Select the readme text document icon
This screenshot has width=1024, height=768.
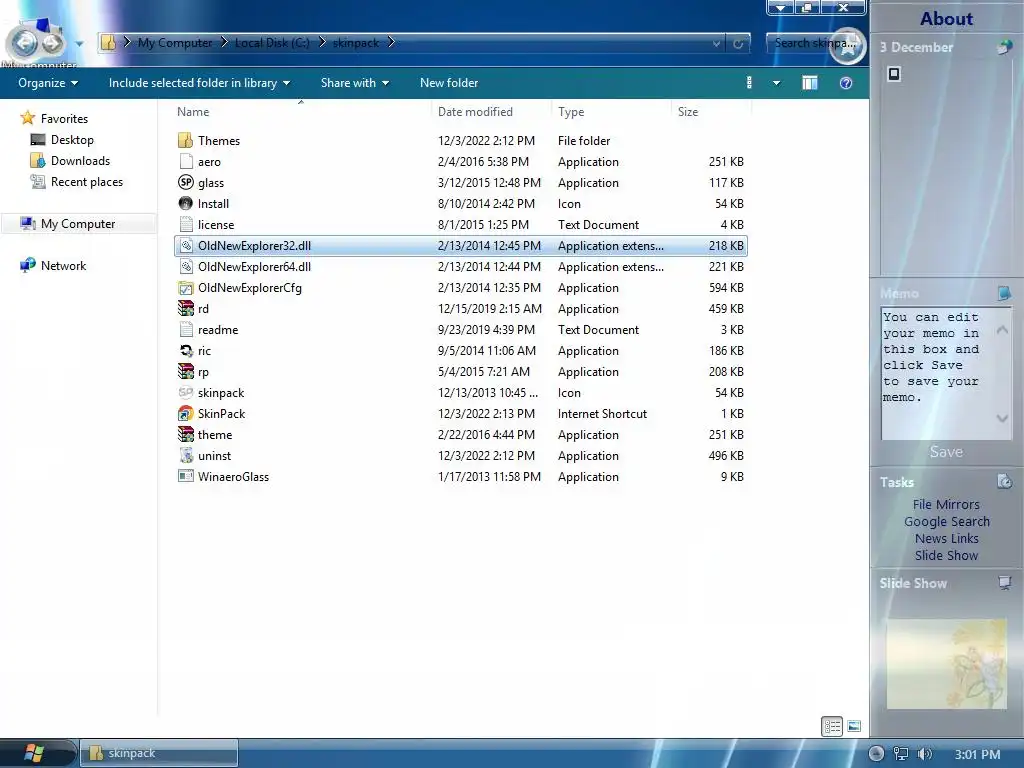click(185, 329)
